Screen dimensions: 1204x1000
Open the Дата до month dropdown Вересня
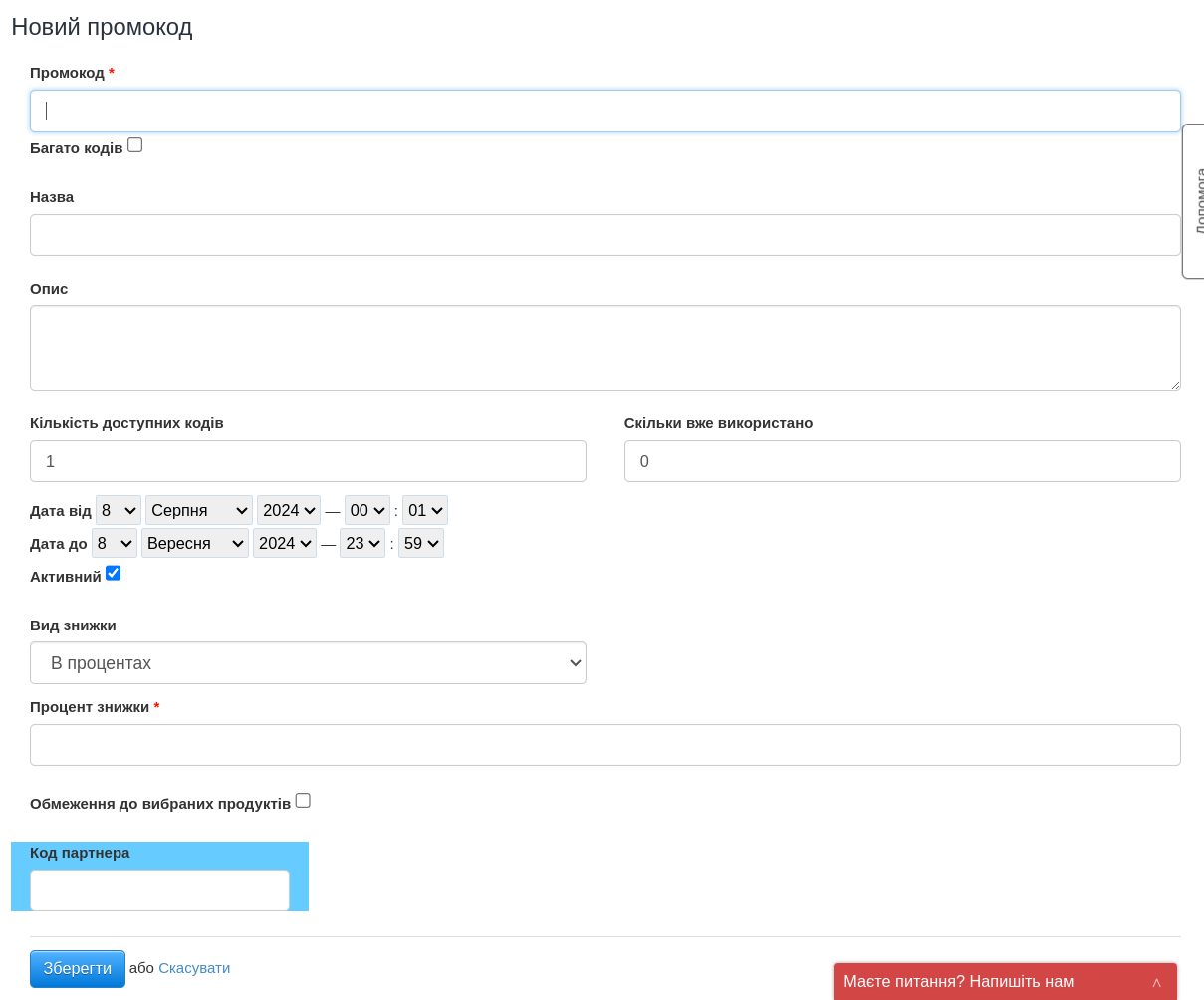click(x=194, y=543)
